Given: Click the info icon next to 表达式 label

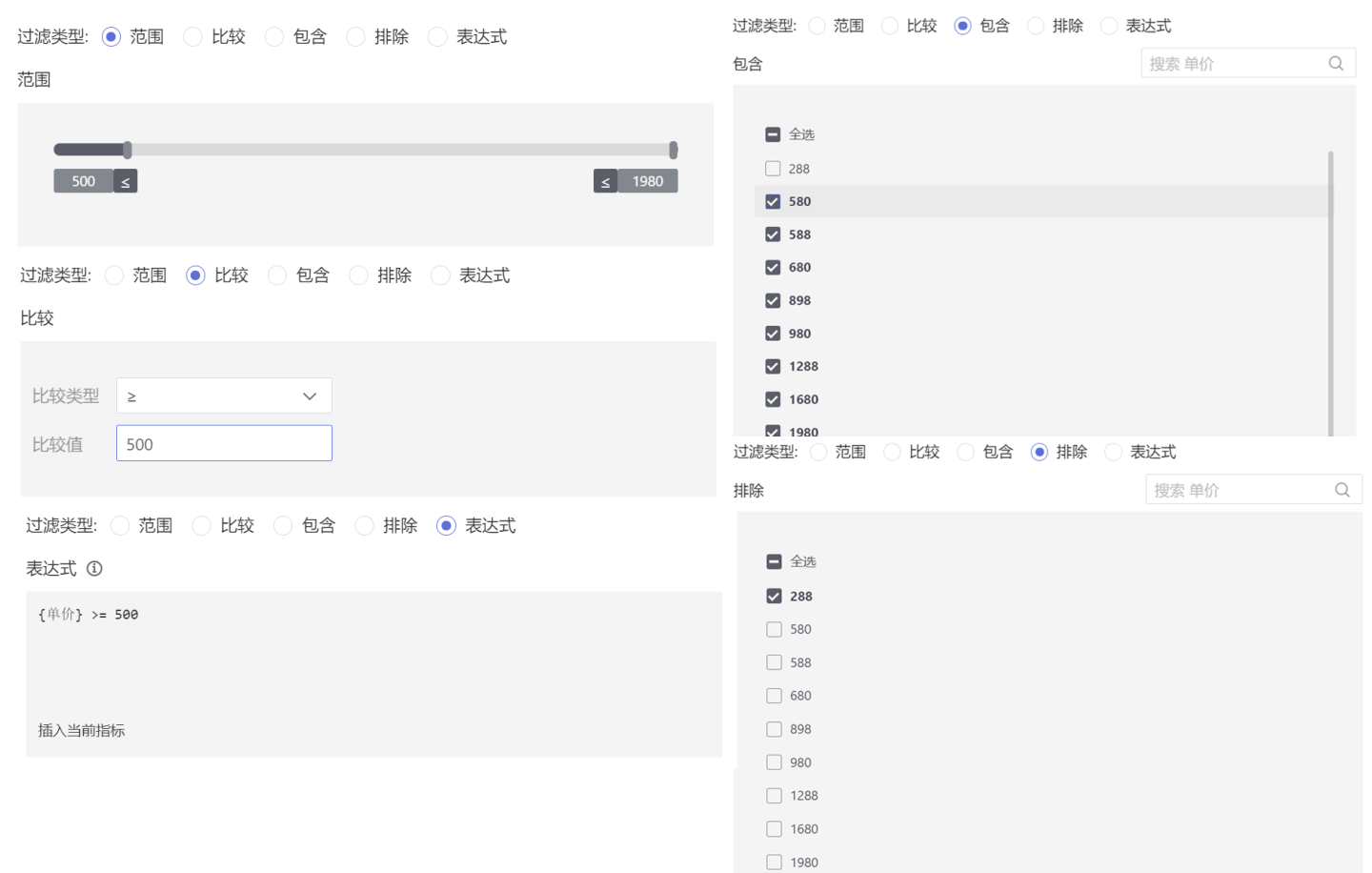Looking at the screenshot, I should click(x=94, y=569).
